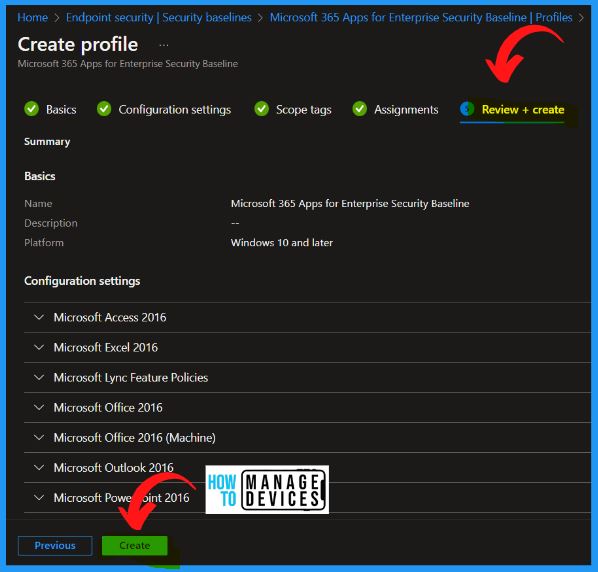The height and width of the screenshot is (572, 598).
Task: Open Endpoint security | Security baselines breadcrumb
Action: [159, 18]
